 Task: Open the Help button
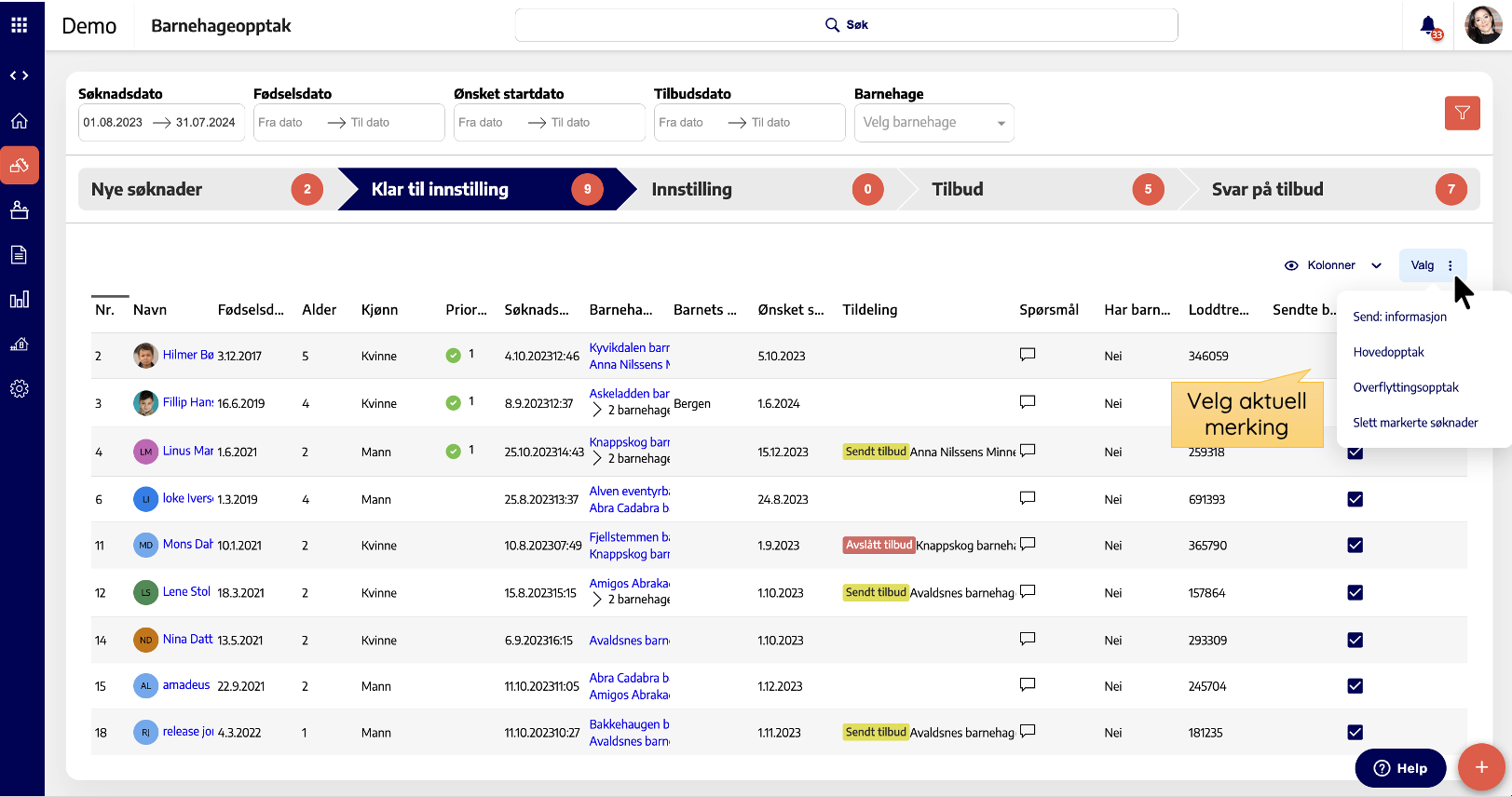click(x=1400, y=768)
